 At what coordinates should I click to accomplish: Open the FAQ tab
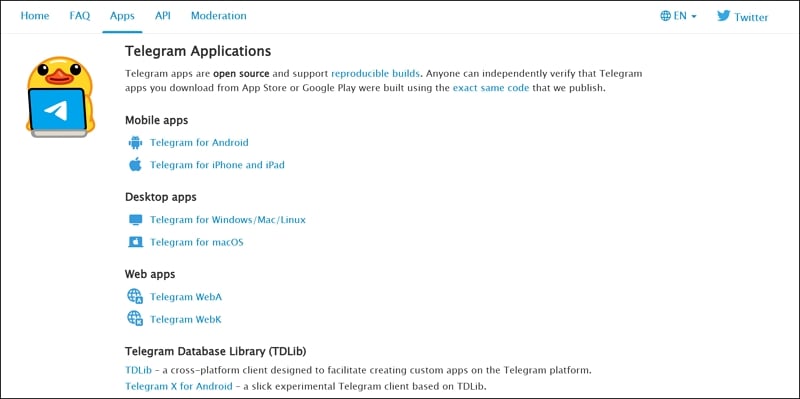click(80, 16)
